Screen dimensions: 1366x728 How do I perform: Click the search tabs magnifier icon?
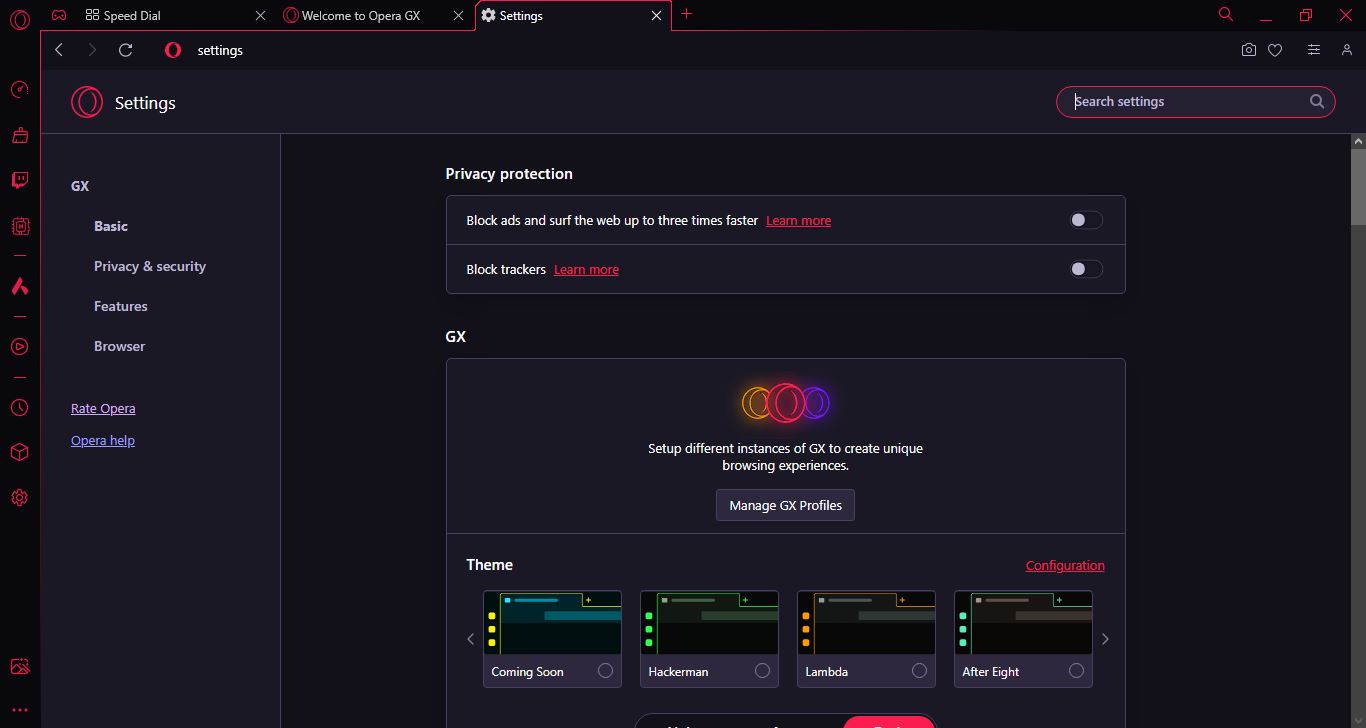pos(1226,14)
